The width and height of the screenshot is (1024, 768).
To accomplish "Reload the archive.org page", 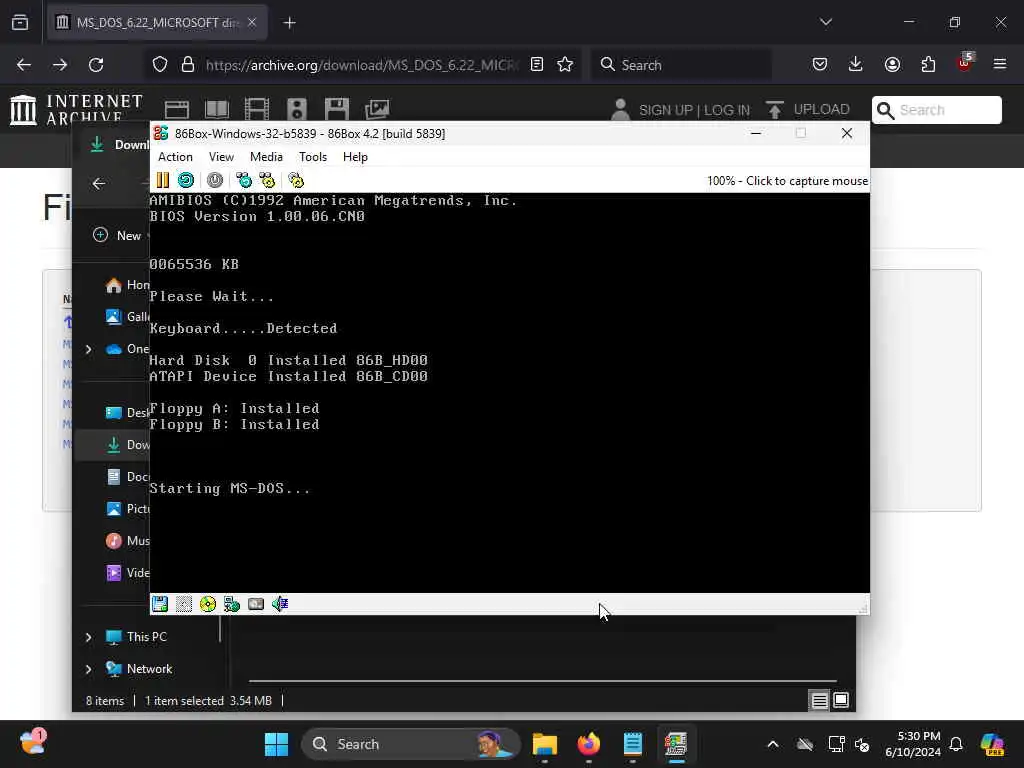I will point(96,65).
